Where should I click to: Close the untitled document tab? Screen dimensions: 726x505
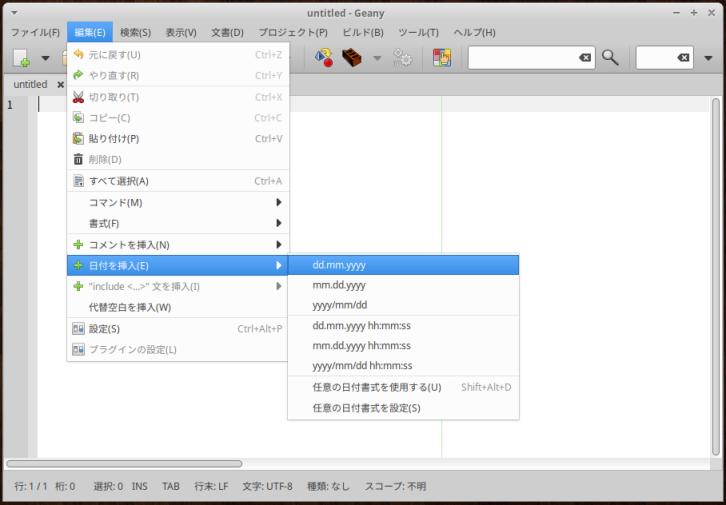[x=60, y=85]
